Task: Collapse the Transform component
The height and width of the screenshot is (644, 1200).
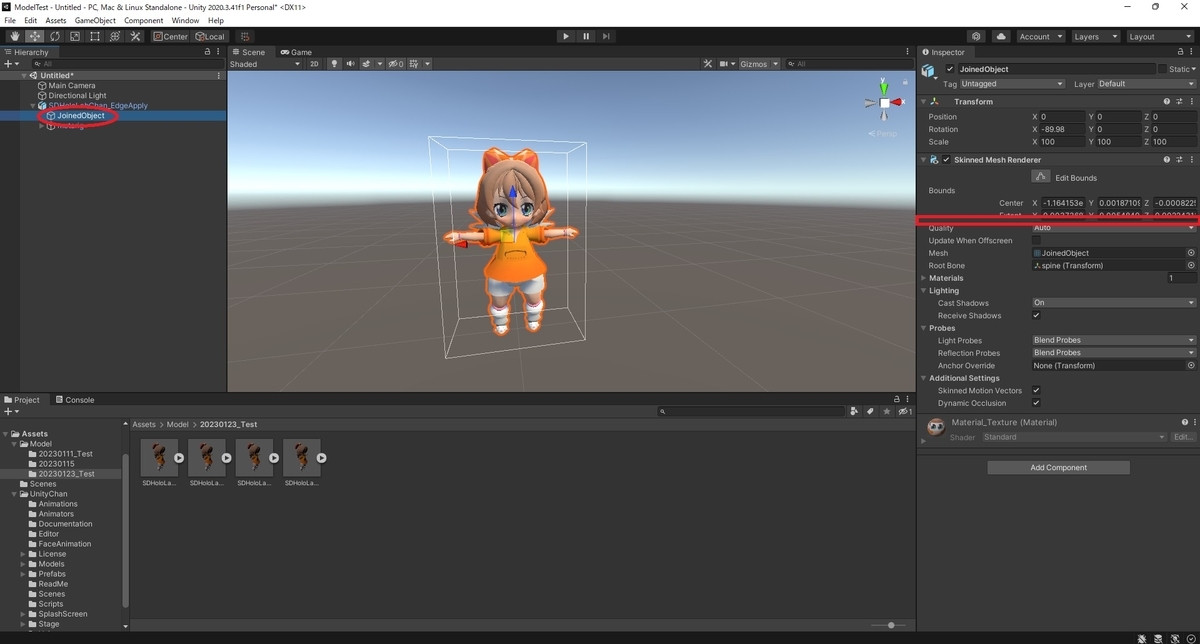Action: pos(924,102)
